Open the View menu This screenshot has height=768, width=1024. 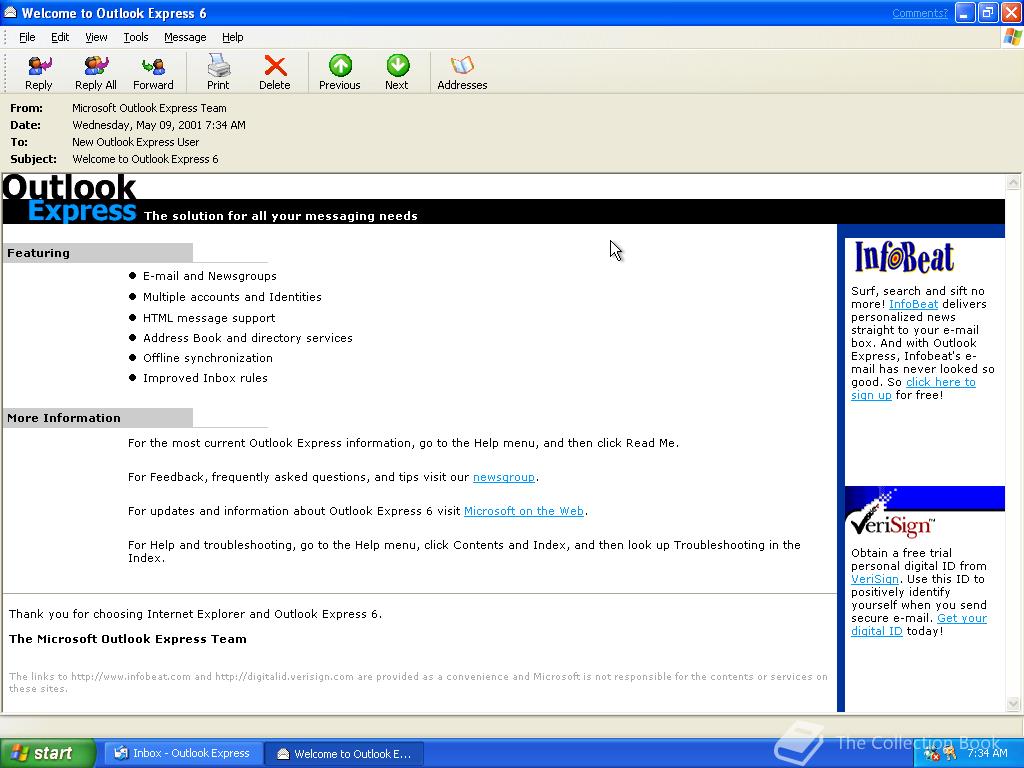96,37
